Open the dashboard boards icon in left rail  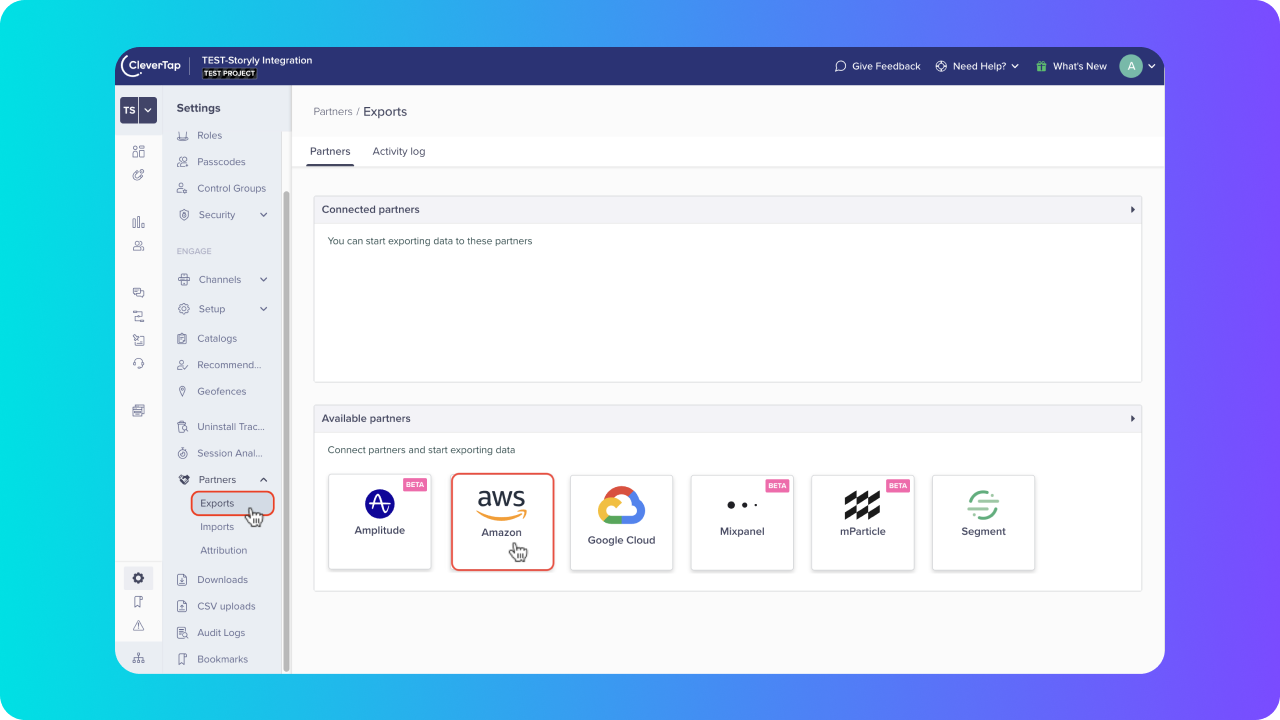pos(138,152)
